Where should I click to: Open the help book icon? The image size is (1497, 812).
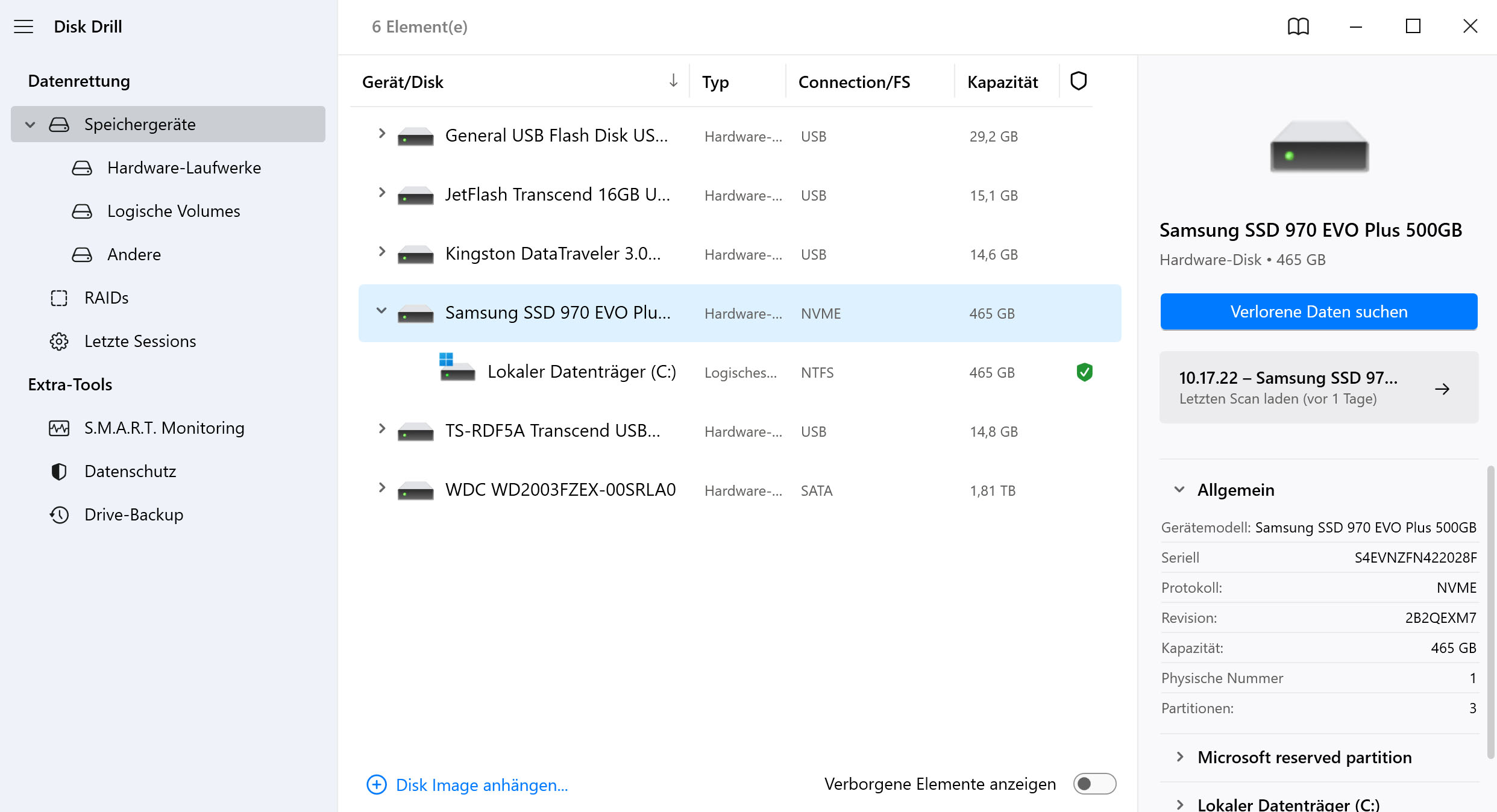click(1298, 27)
